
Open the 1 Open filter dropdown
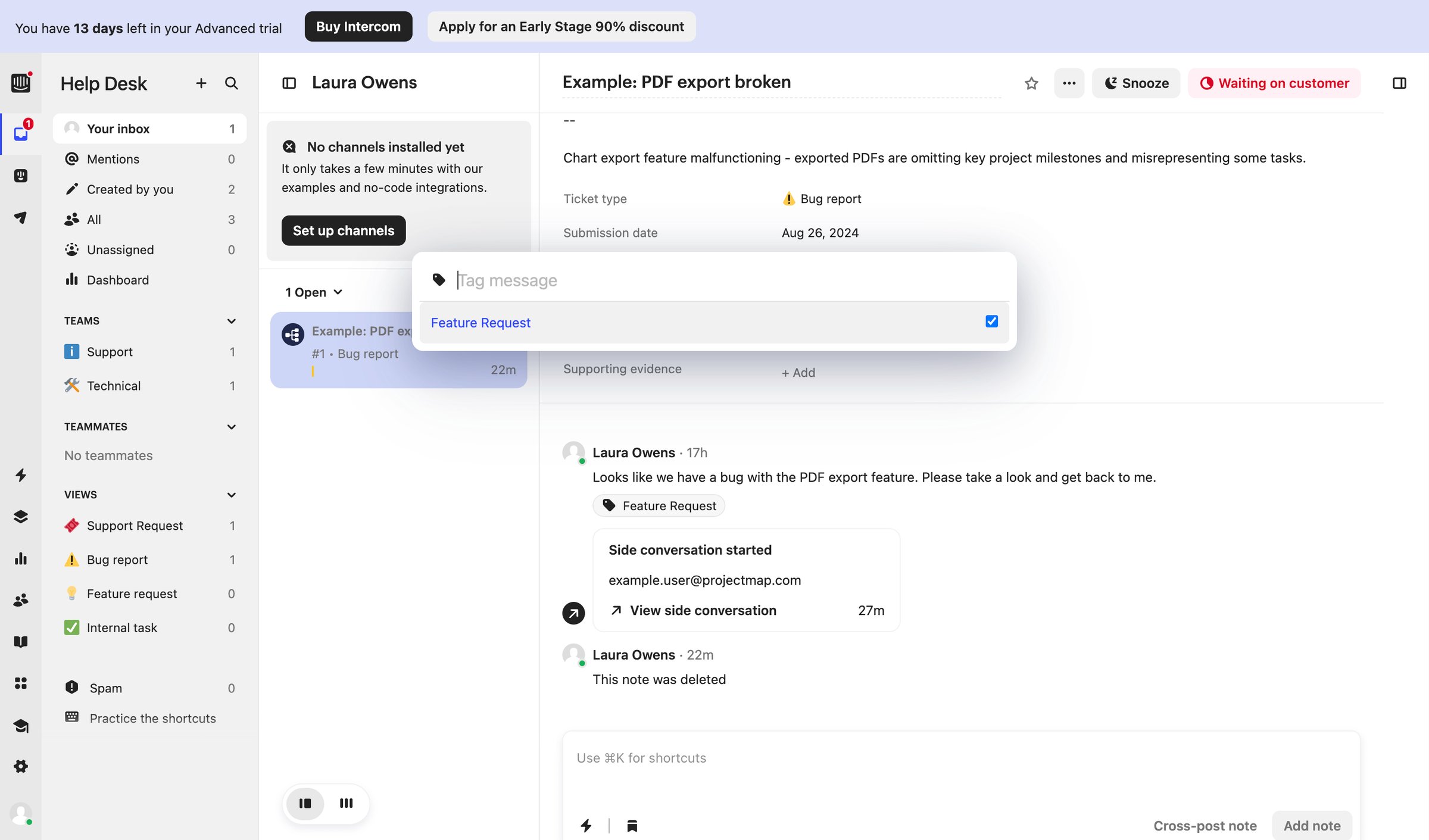coord(314,292)
